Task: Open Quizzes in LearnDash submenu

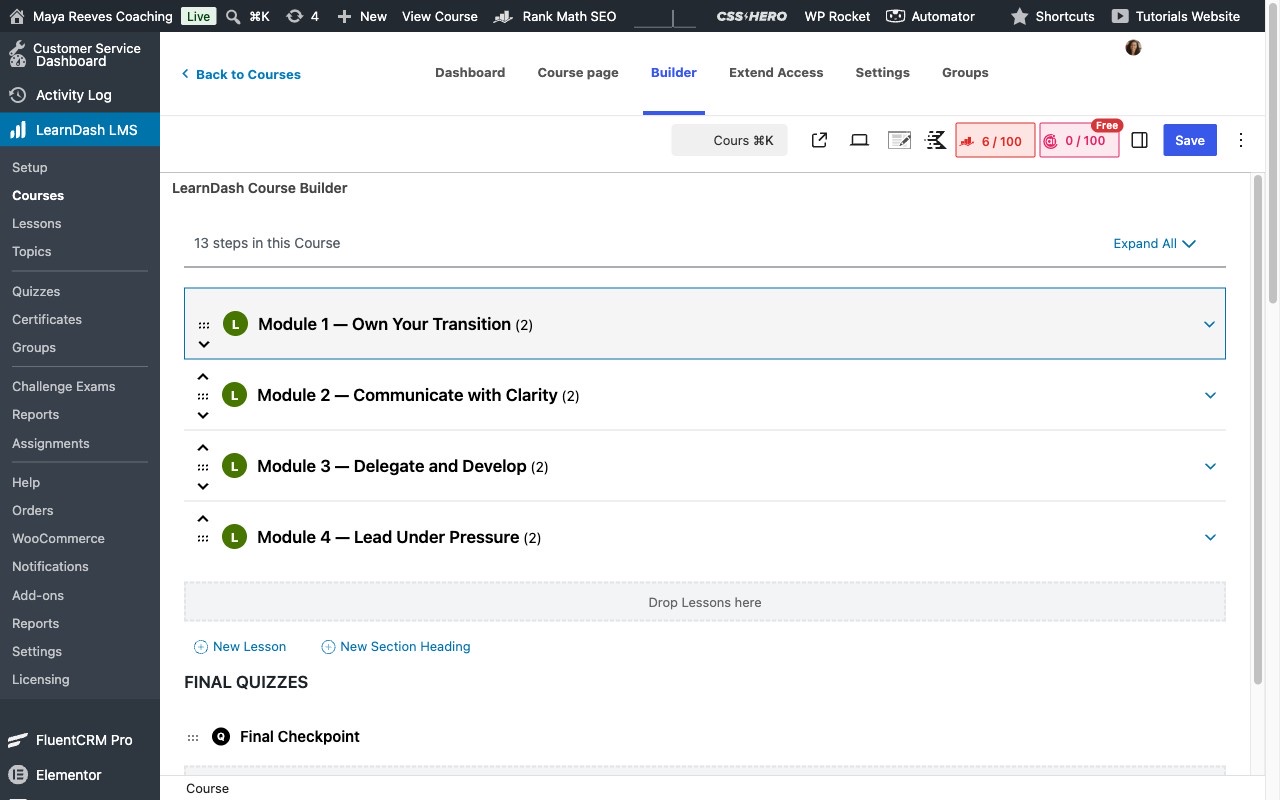Action: pyautogui.click(x=36, y=291)
